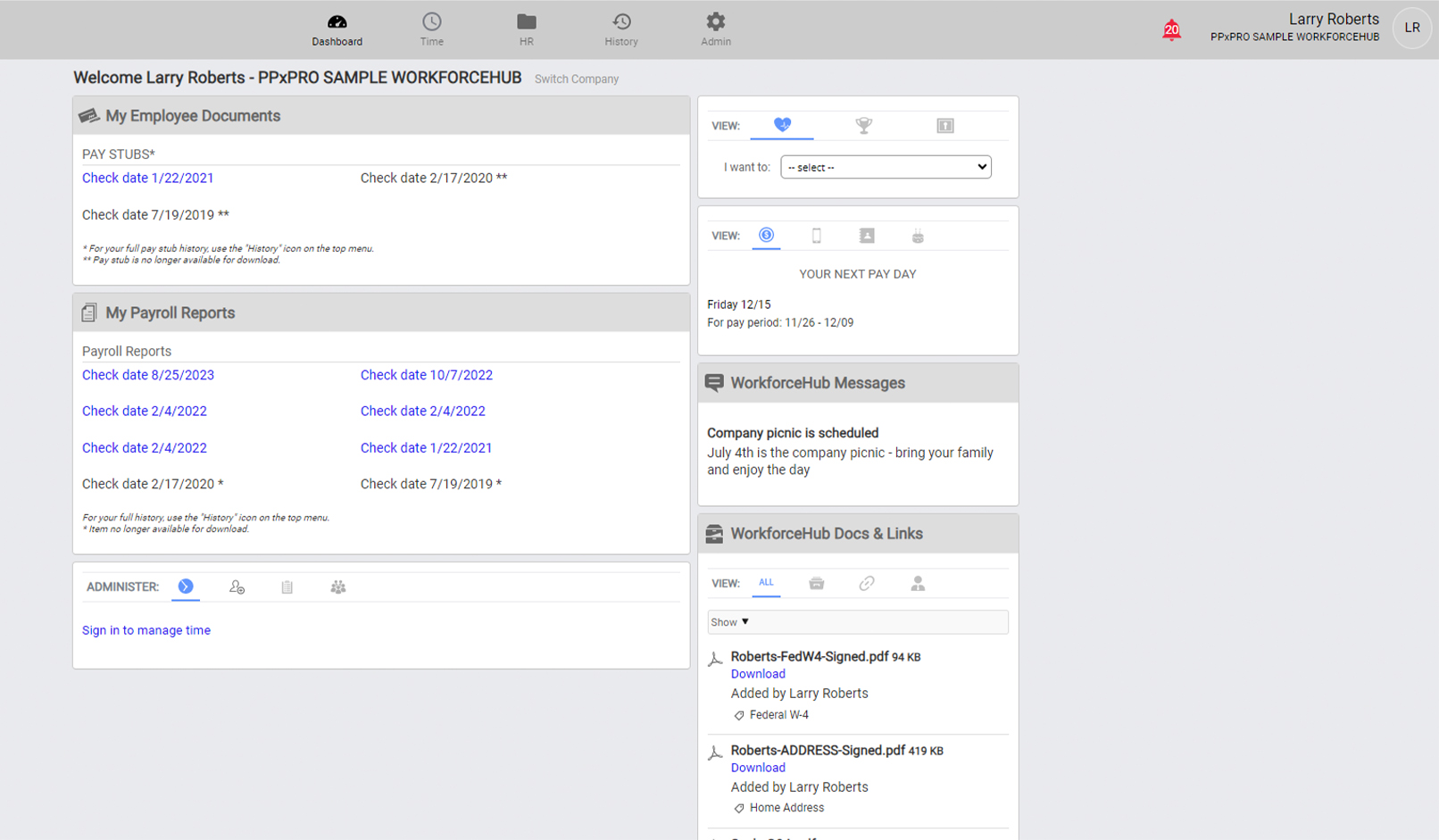
Task: Select the Administer clipboard icon
Action: (287, 587)
